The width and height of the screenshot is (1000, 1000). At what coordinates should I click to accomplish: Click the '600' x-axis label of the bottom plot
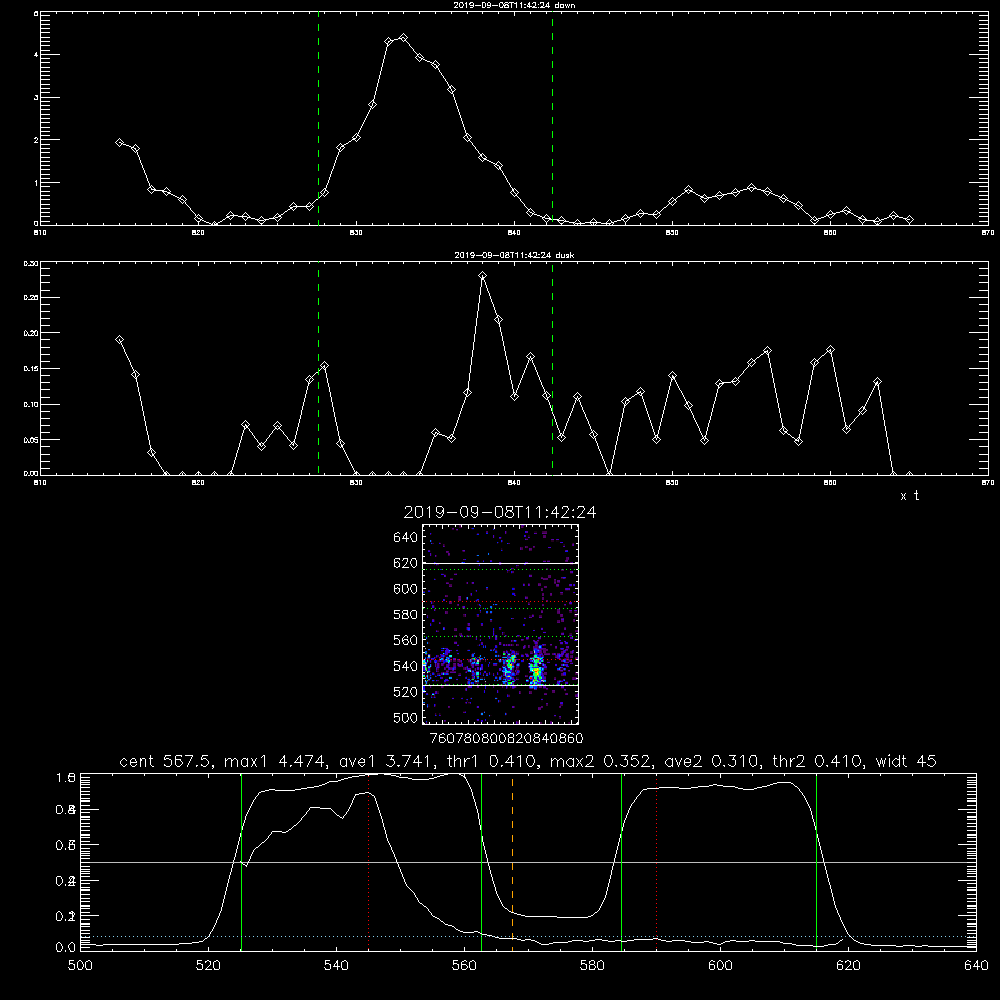pos(721,966)
